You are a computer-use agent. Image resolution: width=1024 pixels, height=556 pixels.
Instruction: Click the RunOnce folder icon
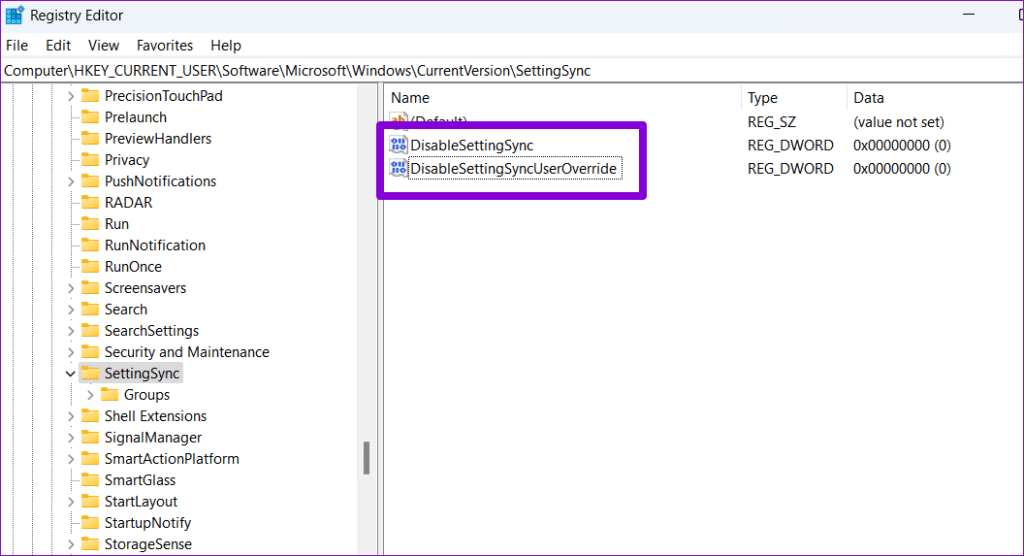pos(90,267)
